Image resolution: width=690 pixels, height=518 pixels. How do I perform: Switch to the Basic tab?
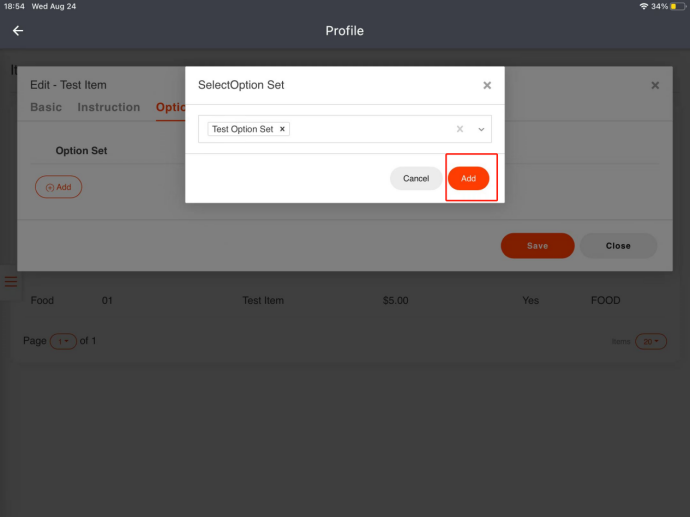coord(46,107)
